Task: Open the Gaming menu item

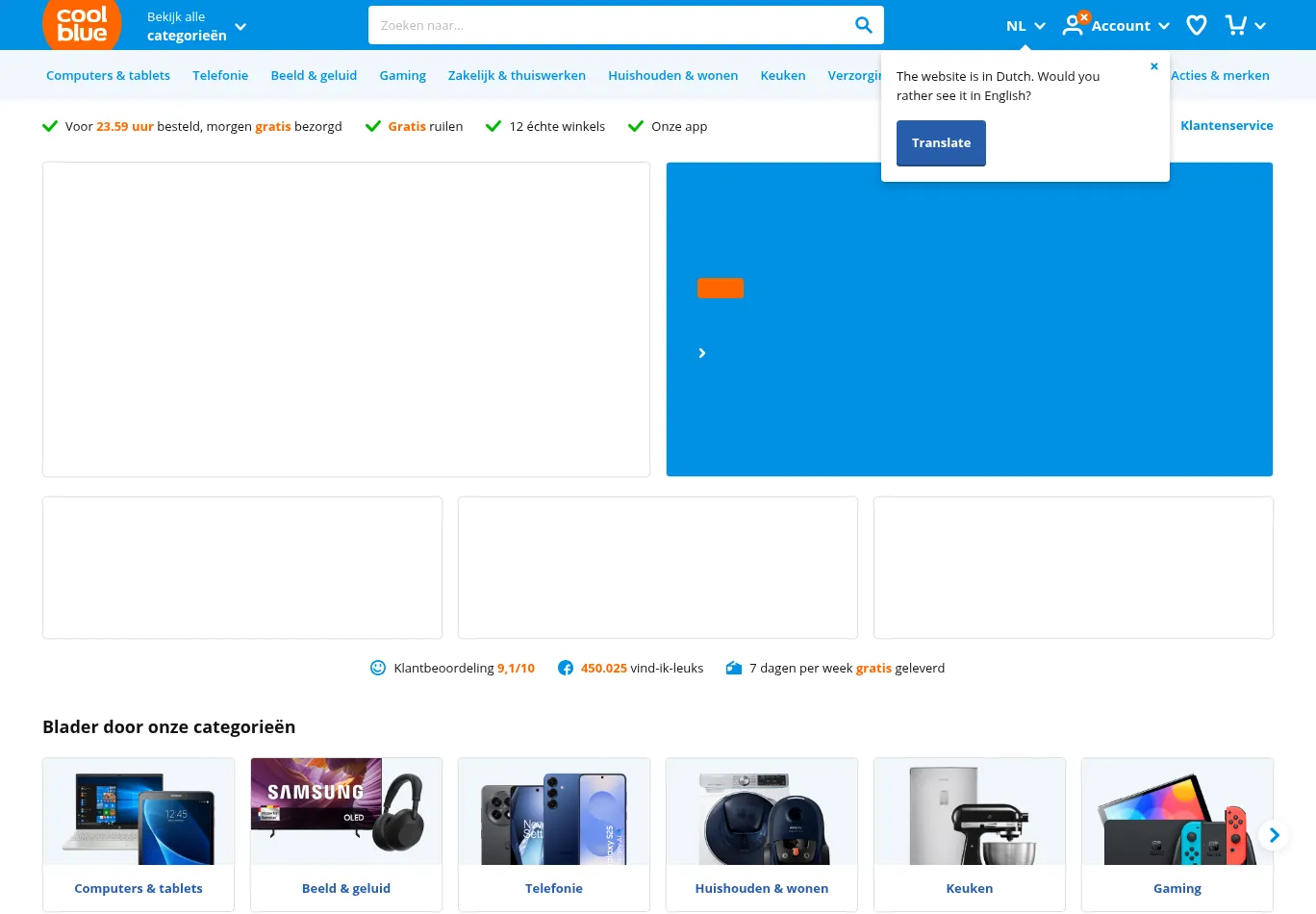Action: coord(402,75)
